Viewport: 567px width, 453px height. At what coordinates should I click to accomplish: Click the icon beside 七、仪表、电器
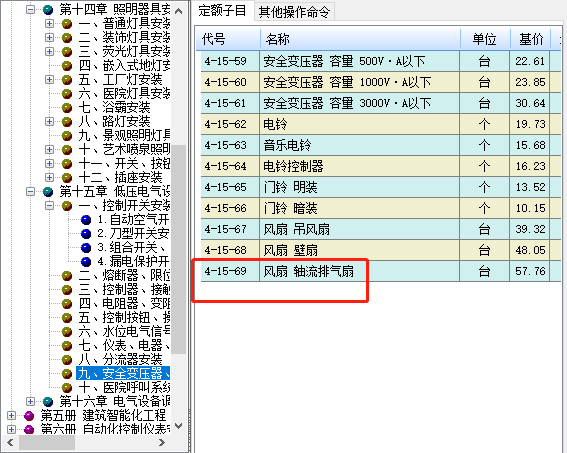point(67,346)
